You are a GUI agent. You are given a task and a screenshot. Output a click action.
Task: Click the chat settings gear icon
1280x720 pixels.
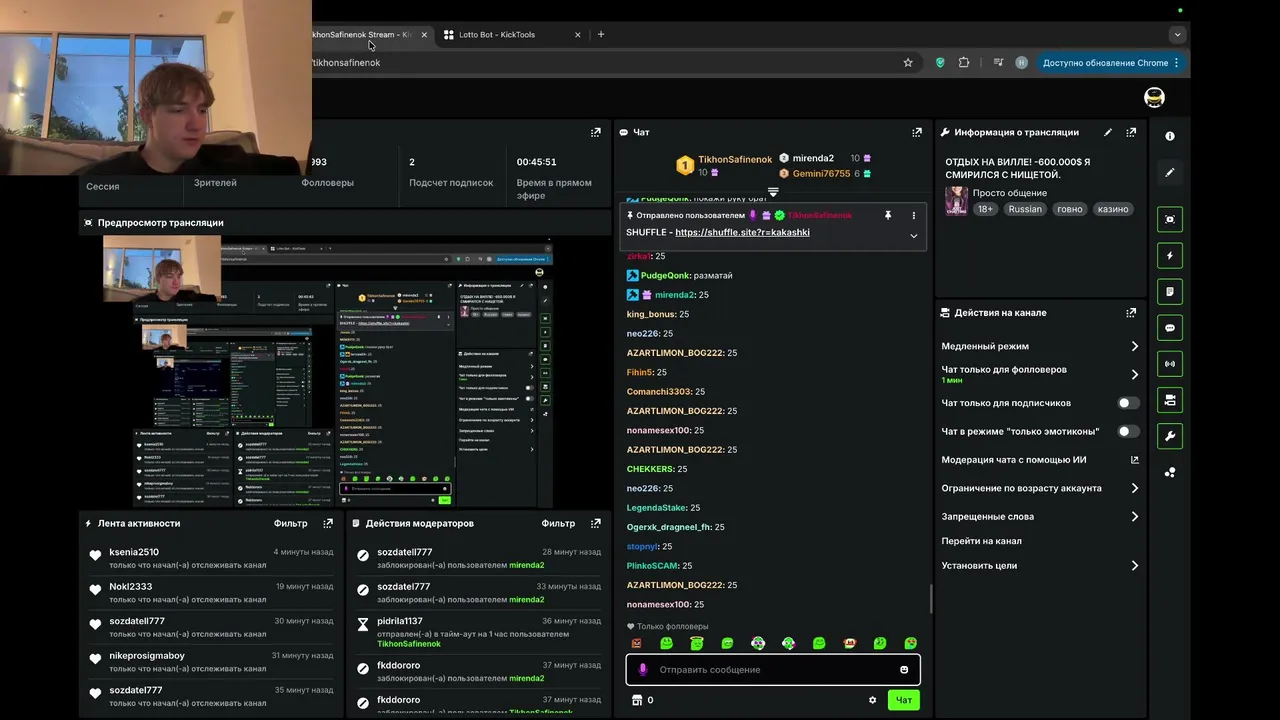pyautogui.click(x=872, y=700)
